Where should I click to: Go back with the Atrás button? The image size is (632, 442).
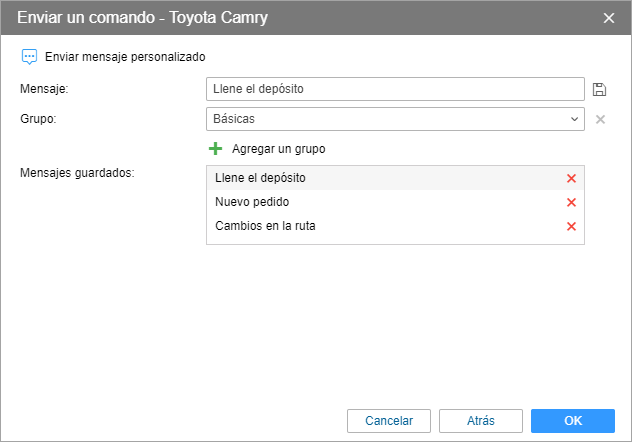[x=480, y=421]
